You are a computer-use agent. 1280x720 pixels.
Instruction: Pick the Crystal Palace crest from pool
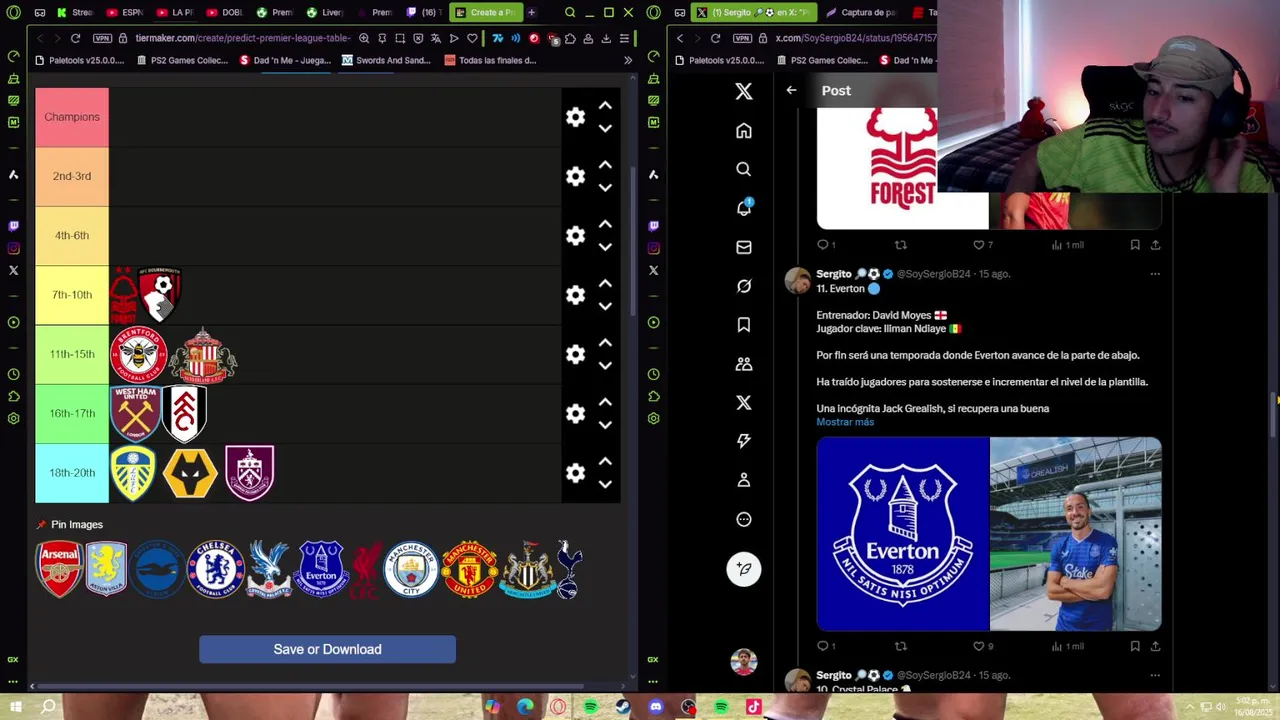[269, 569]
